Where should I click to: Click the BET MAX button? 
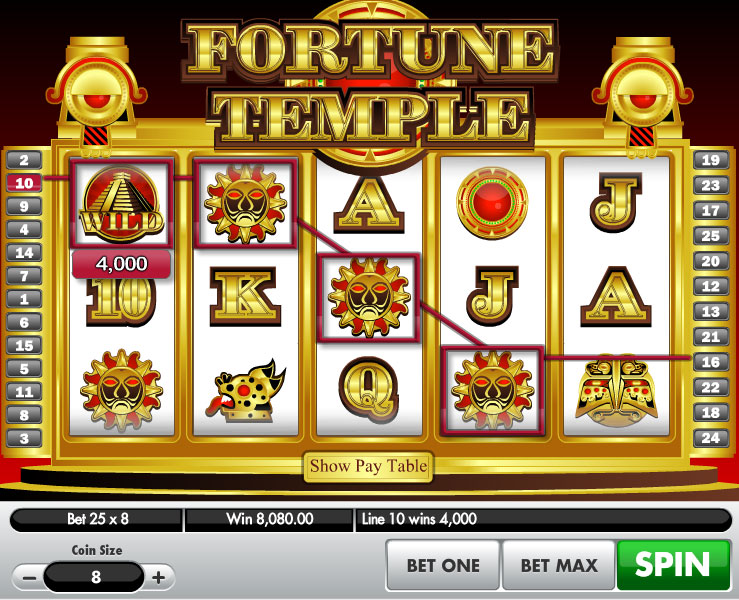(x=559, y=565)
